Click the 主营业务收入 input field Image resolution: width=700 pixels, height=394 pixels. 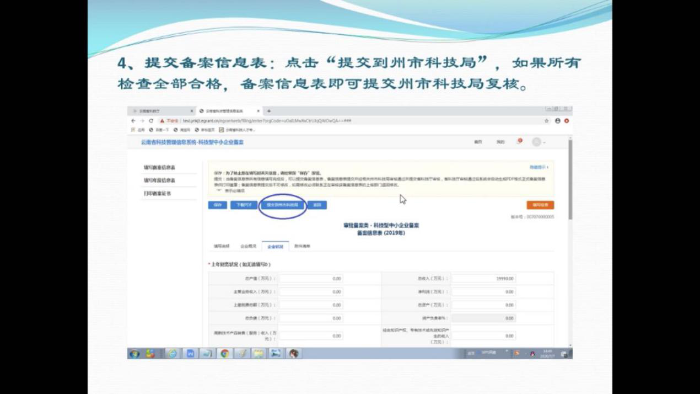[311, 292]
